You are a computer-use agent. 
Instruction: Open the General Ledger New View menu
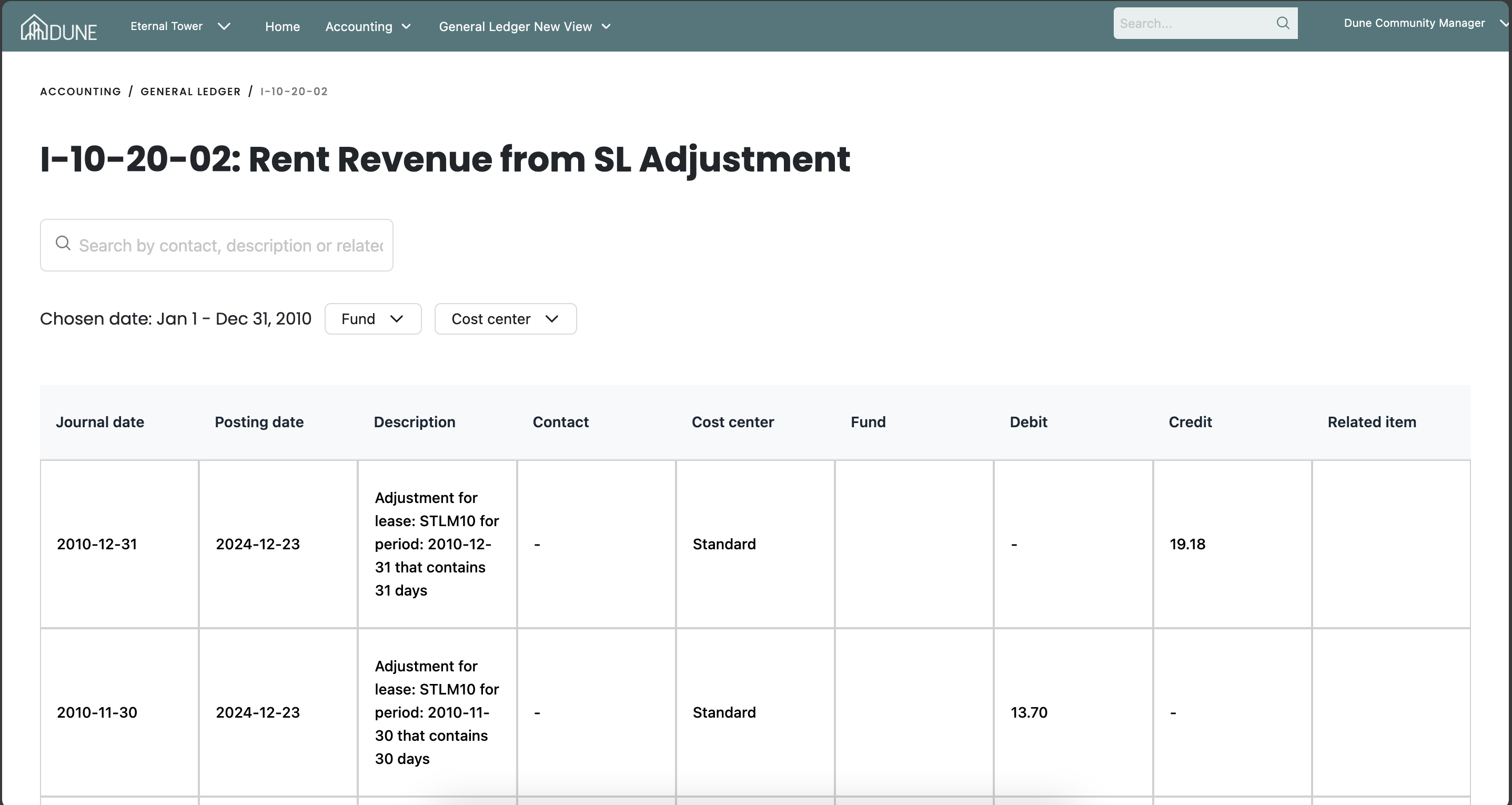515,27
